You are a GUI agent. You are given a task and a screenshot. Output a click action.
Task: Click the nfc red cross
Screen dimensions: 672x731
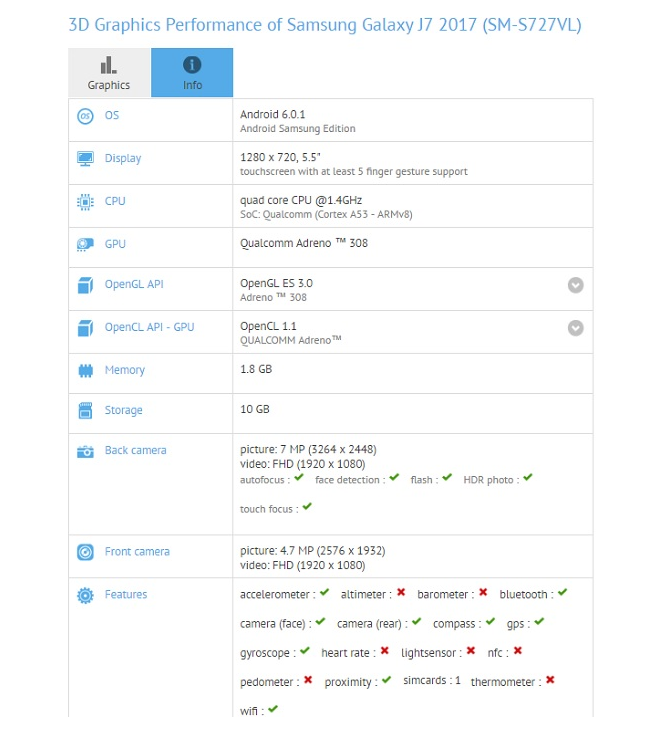pos(518,650)
